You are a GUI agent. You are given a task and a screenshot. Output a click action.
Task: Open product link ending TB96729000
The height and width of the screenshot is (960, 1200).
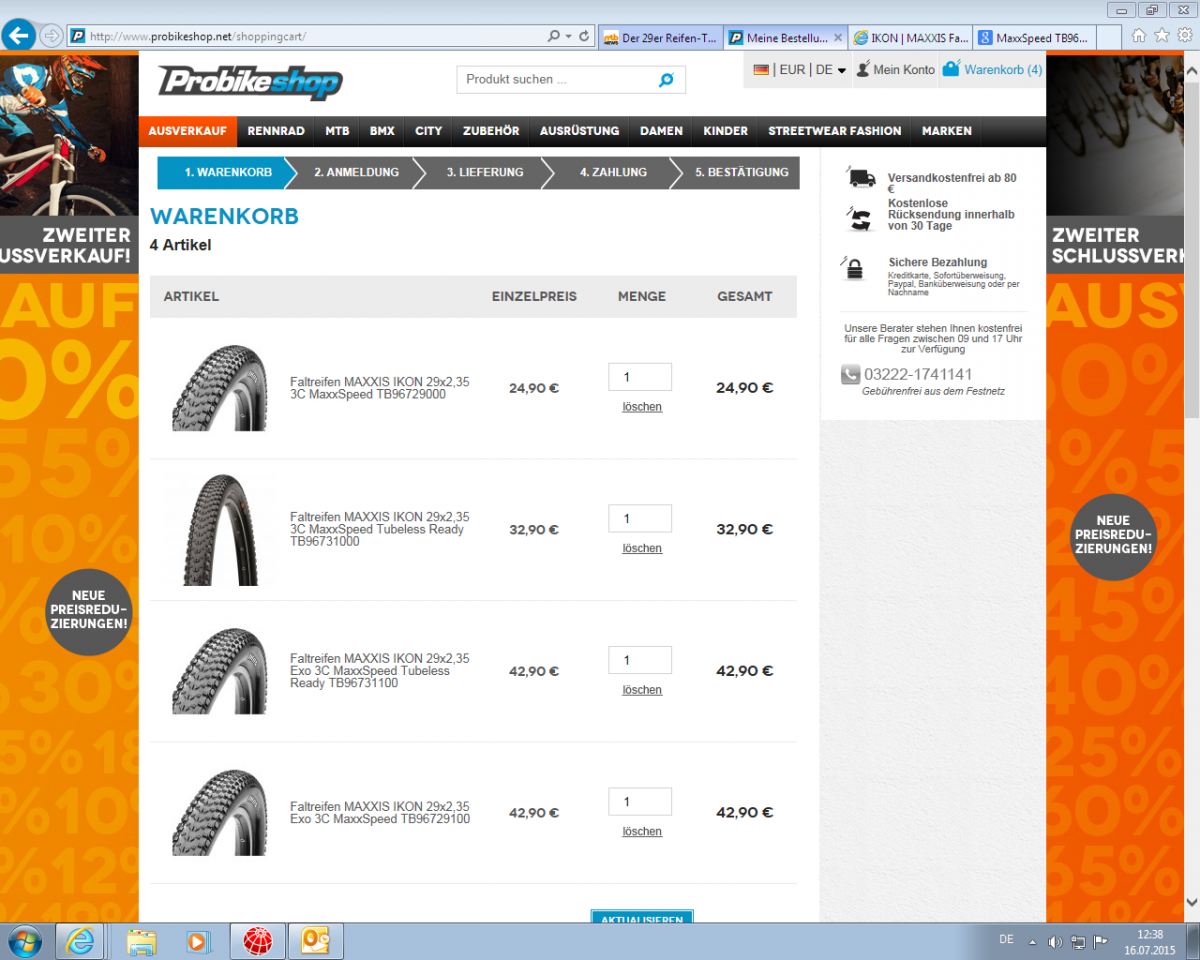point(379,388)
